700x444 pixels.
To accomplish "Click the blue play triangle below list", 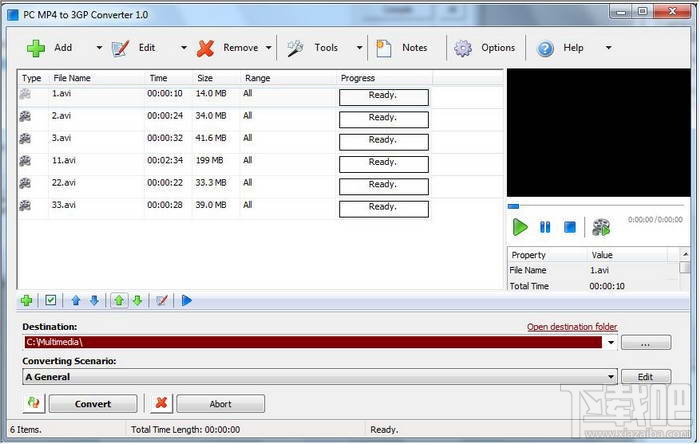I will [187, 300].
